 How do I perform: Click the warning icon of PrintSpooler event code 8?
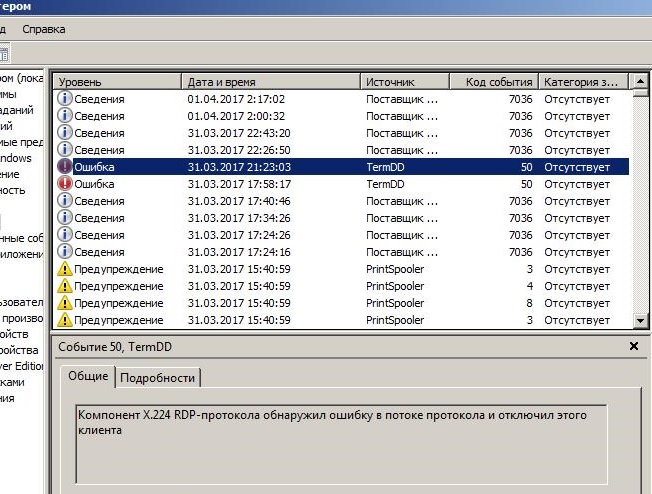(x=65, y=303)
